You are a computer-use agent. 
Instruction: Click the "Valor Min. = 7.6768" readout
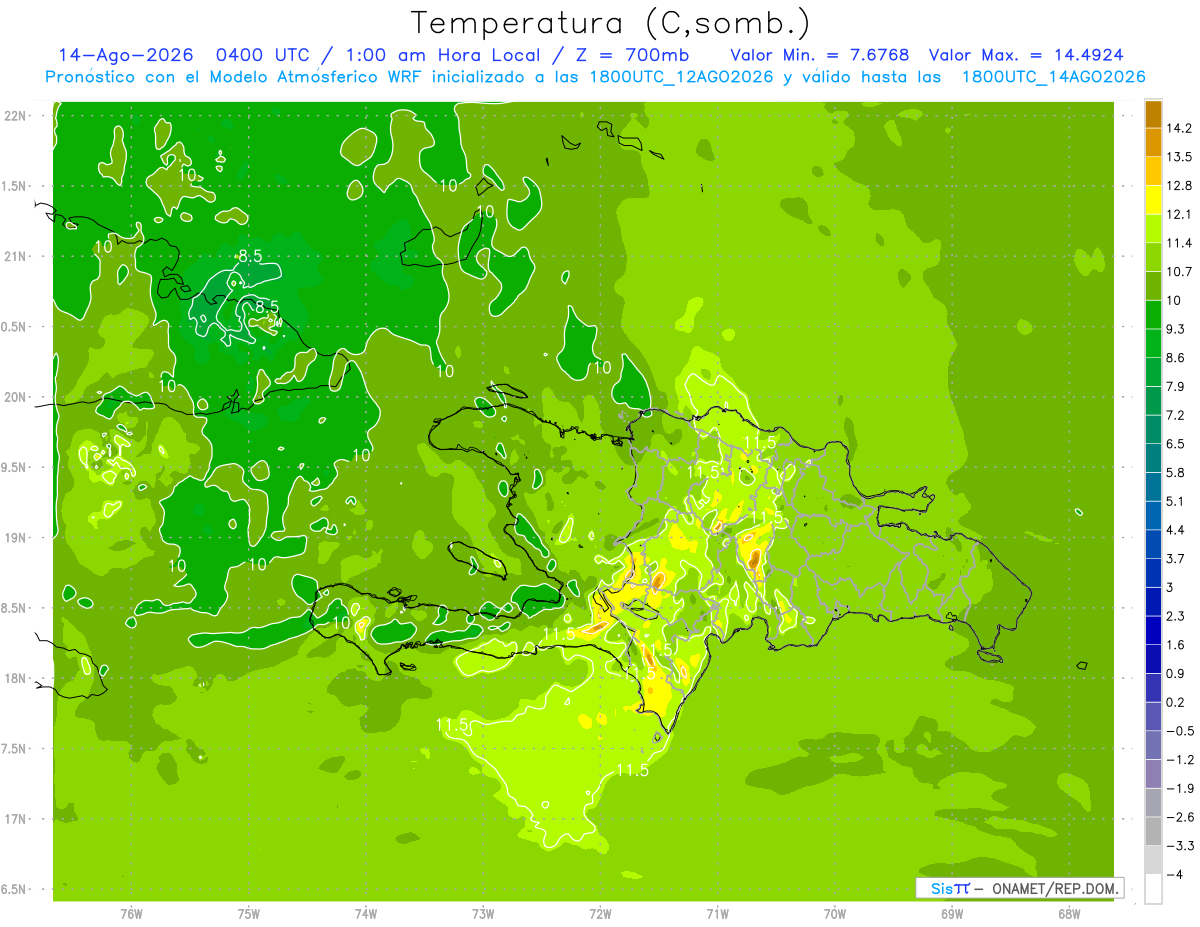(819, 55)
